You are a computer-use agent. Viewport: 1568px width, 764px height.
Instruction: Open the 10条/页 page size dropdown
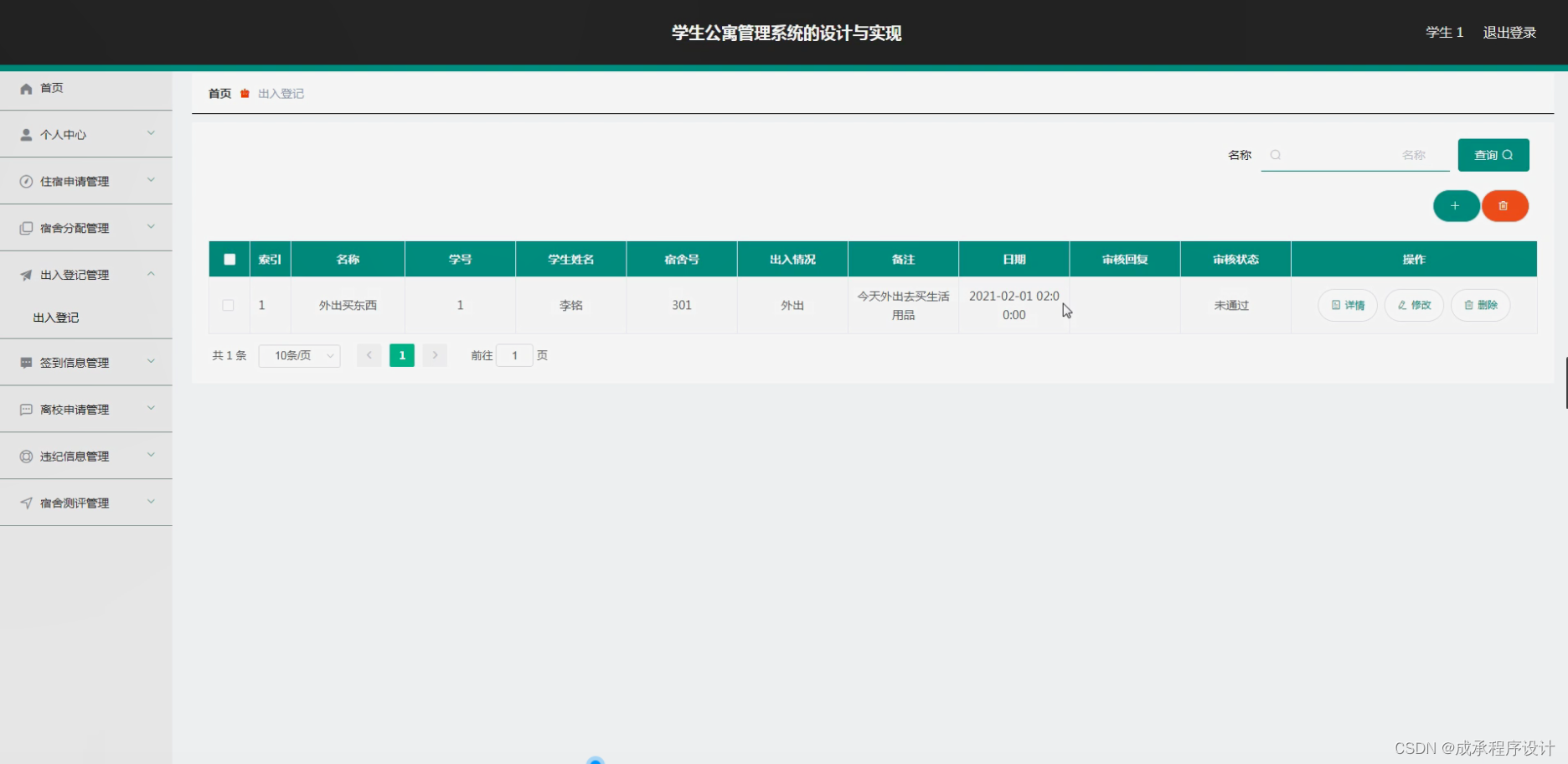point(299,355)
